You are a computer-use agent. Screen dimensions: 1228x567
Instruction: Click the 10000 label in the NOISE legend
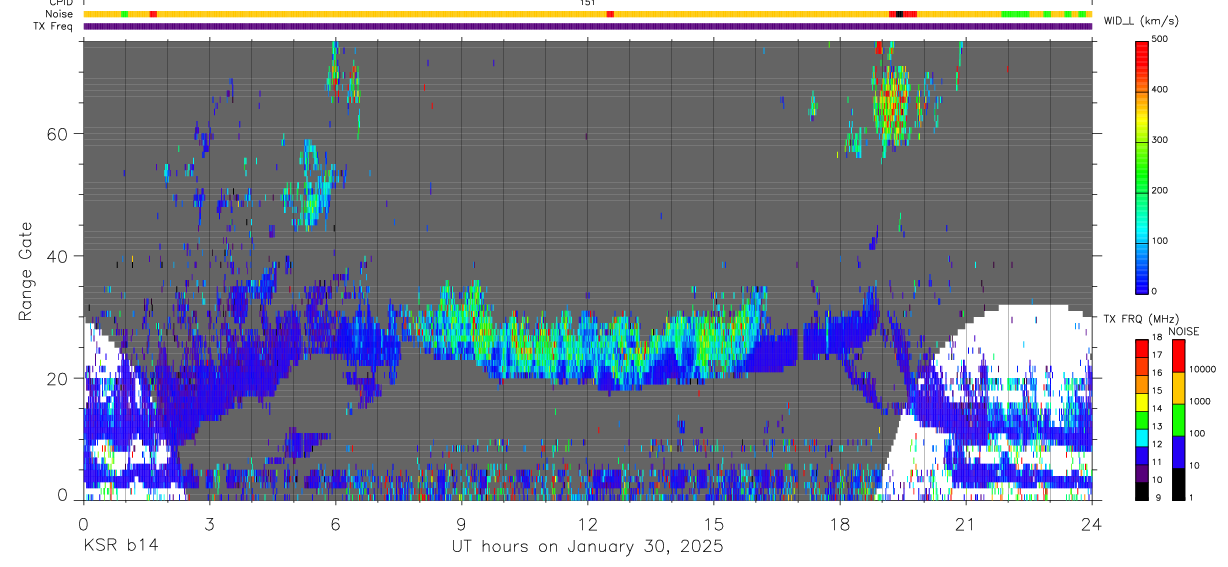coord(1203,370)
